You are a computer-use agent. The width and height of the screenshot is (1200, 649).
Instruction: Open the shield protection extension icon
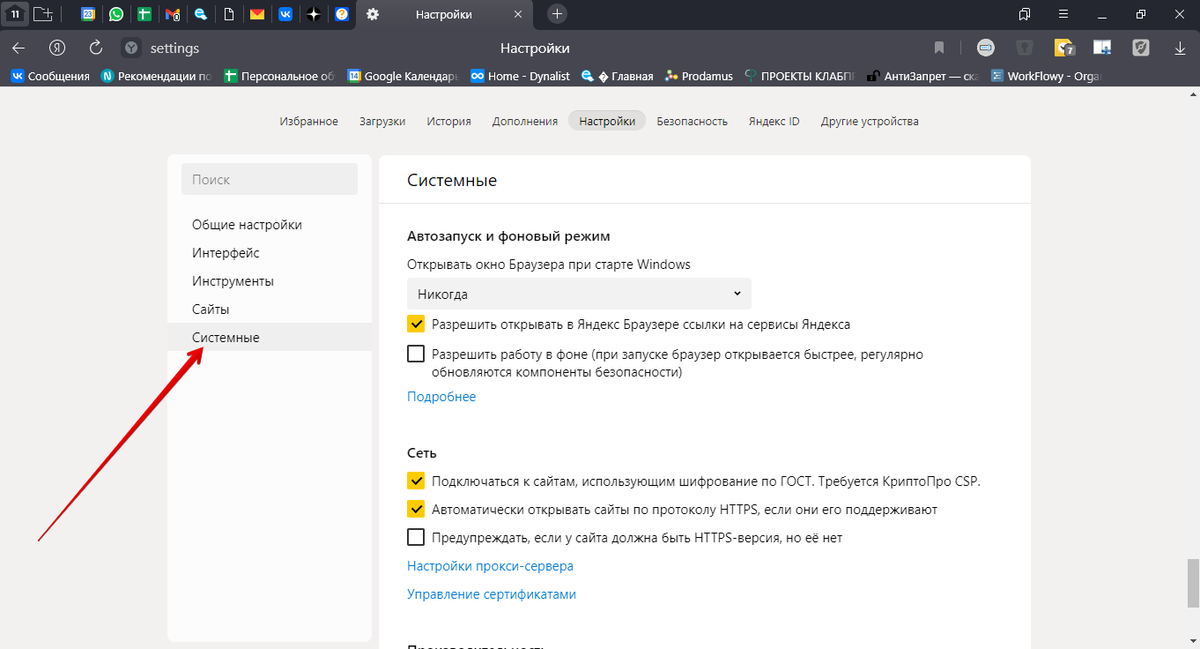1141,48
